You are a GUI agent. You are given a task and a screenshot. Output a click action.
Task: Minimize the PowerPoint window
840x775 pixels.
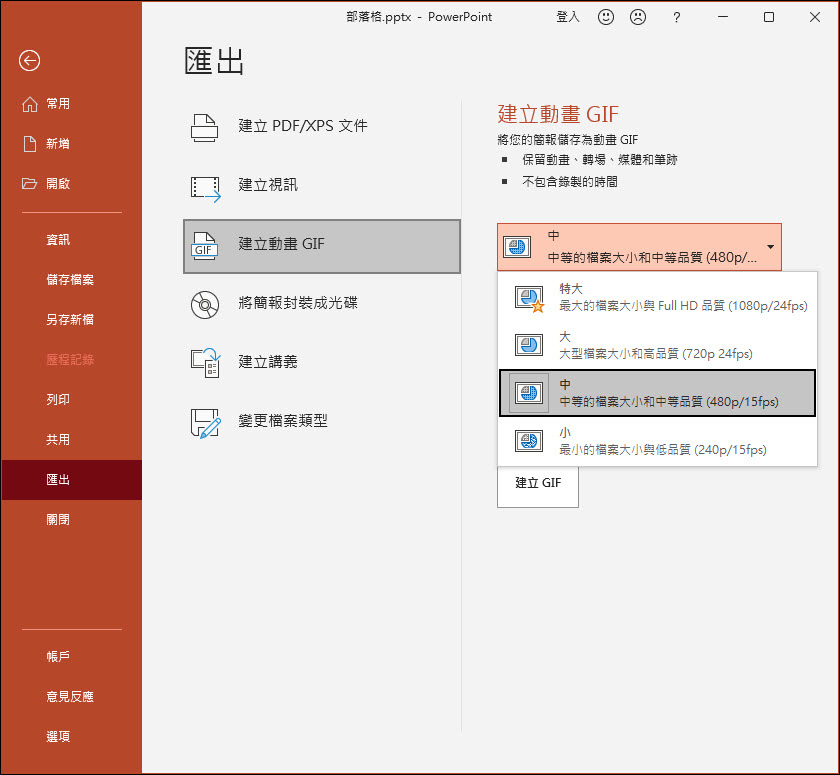point(723,17)
